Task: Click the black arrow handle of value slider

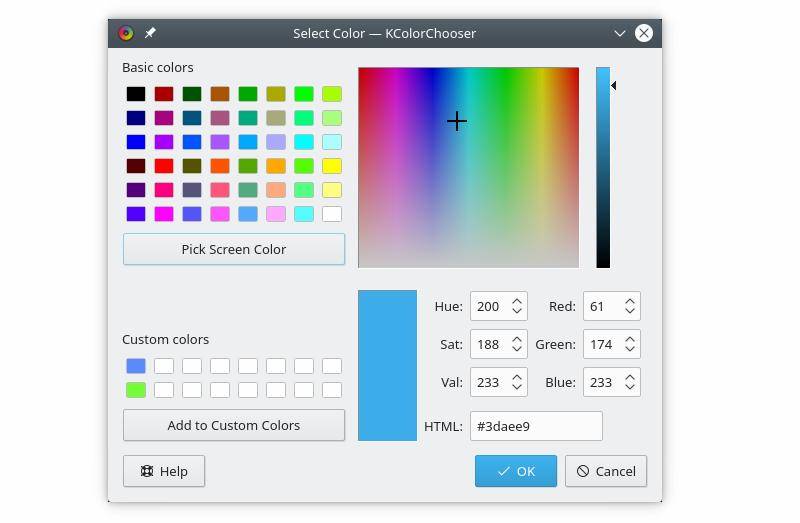Action: coord(614,86)
